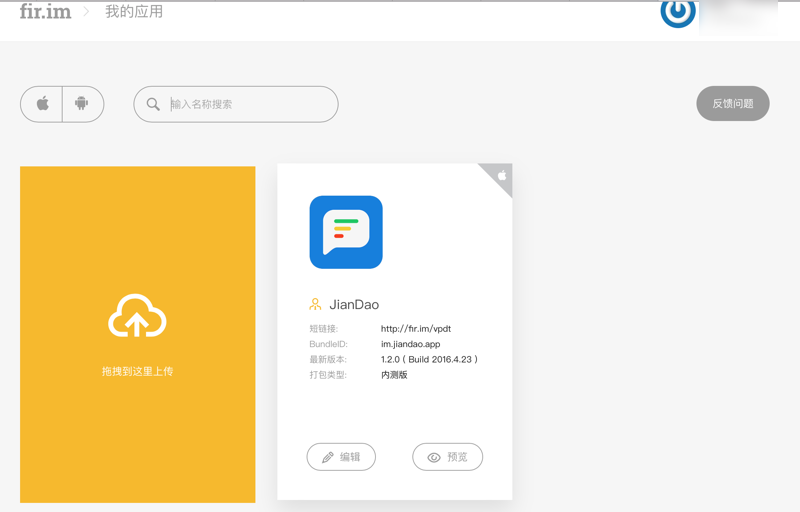
Task: Click the 反馈问题 feedback button
Action: tap(733, 104)
